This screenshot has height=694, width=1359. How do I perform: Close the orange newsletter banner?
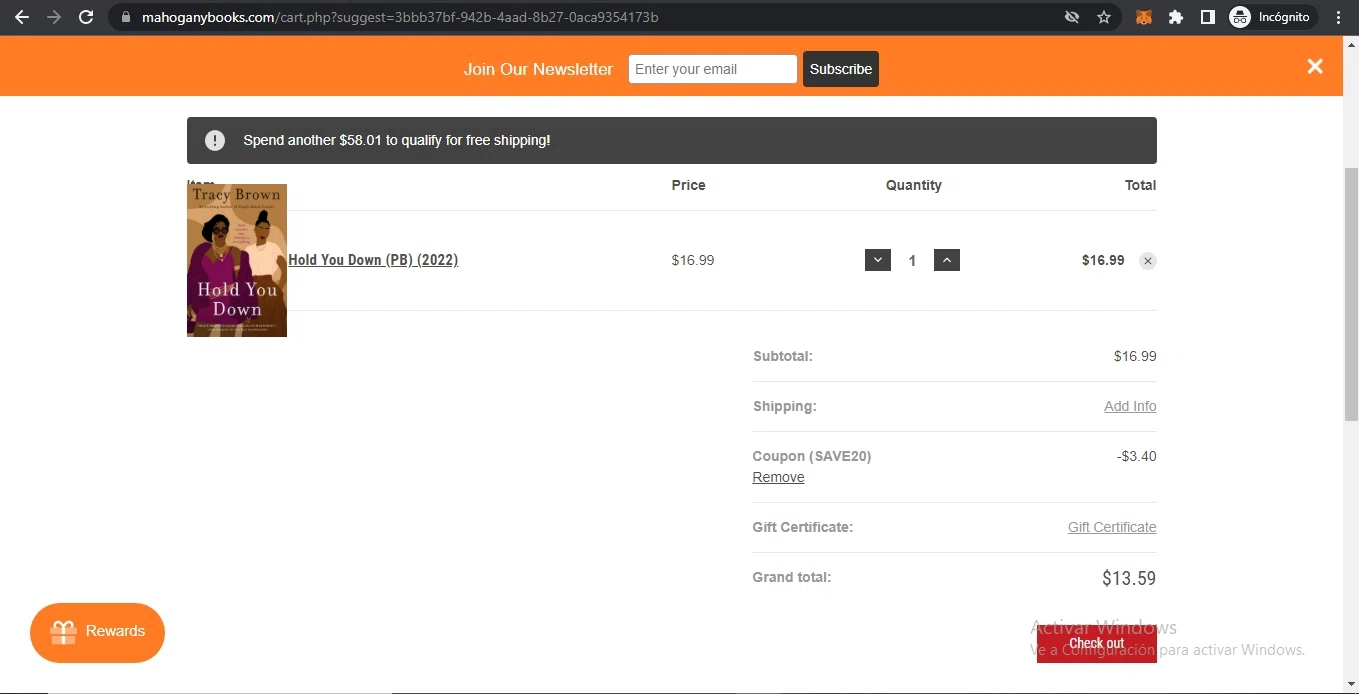point(1315,66)
